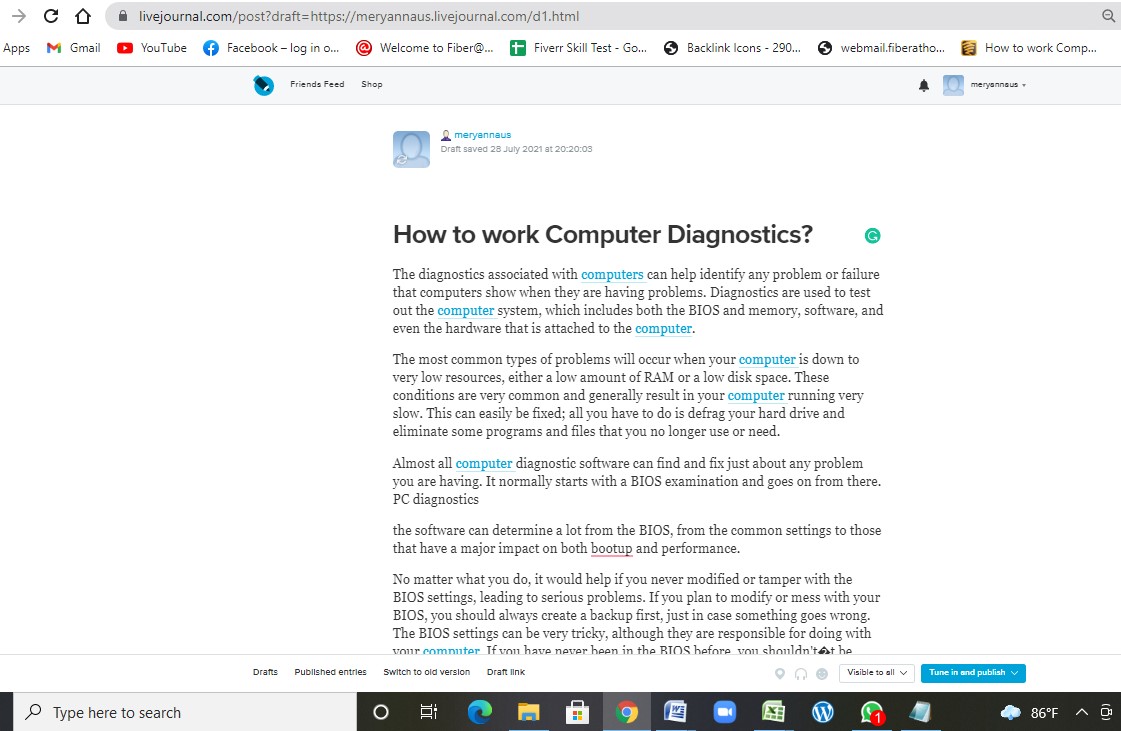1121x731 pixels.
Task: Click Switch to old version
Action: click(427, 672)
